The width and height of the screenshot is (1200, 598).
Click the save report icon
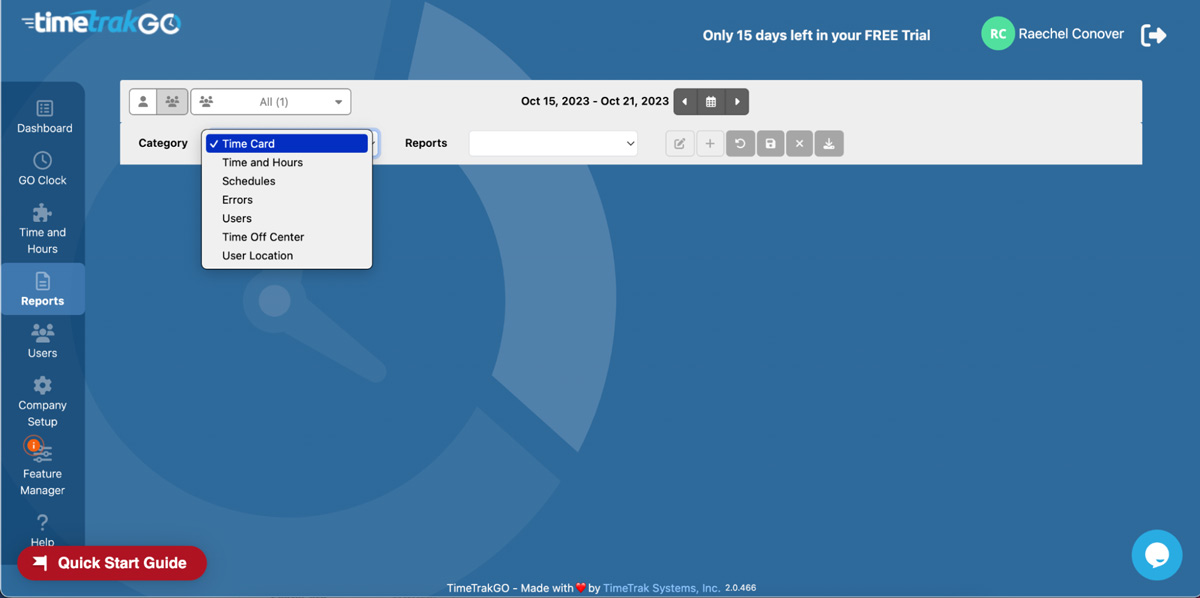pos(769,143)
